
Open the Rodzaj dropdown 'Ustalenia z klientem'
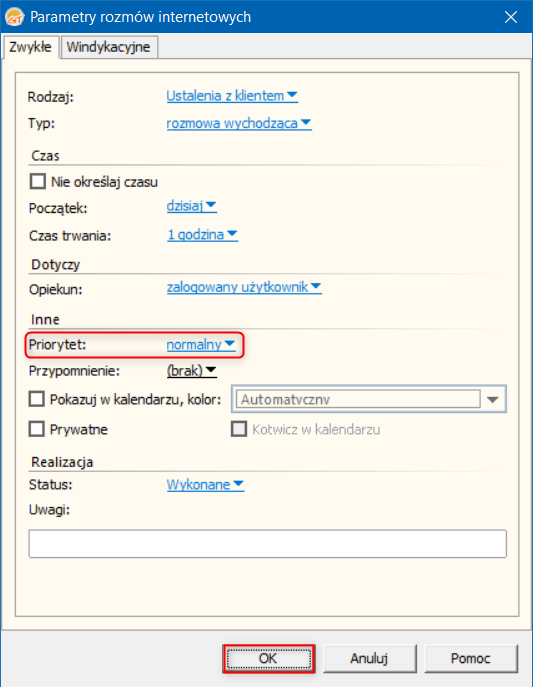(x=232, y=96)
